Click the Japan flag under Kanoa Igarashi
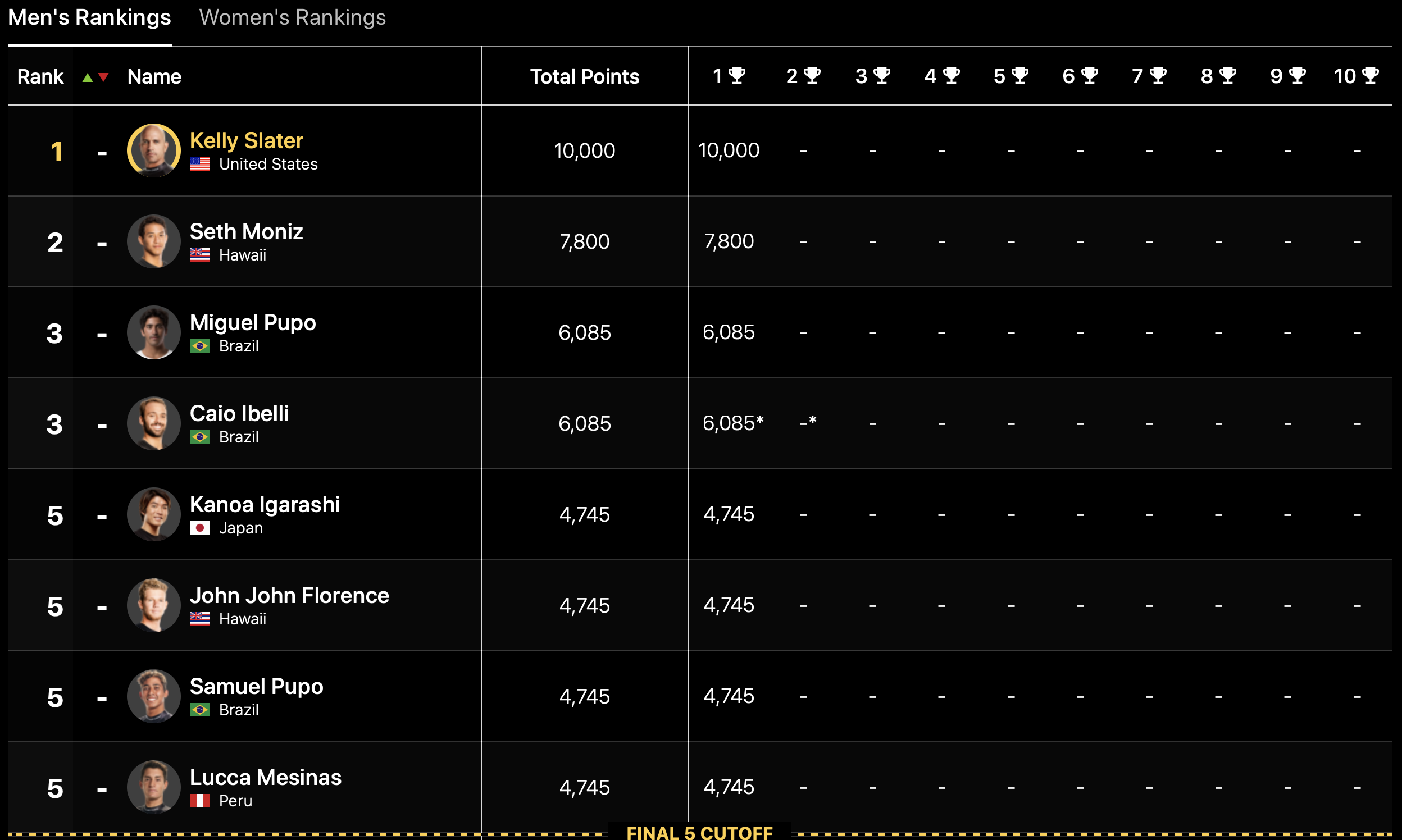 pyautogui.click(x=200, y=528)
